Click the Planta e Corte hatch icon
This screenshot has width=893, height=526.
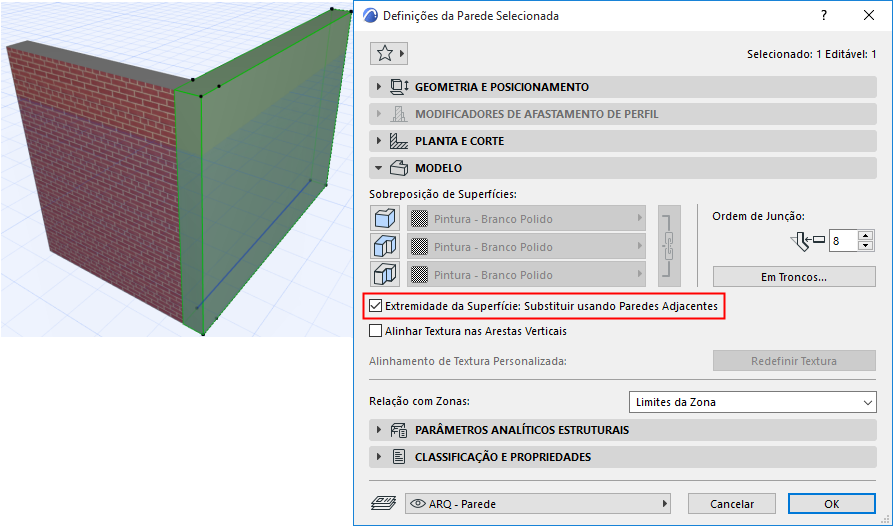coord(399,141)
